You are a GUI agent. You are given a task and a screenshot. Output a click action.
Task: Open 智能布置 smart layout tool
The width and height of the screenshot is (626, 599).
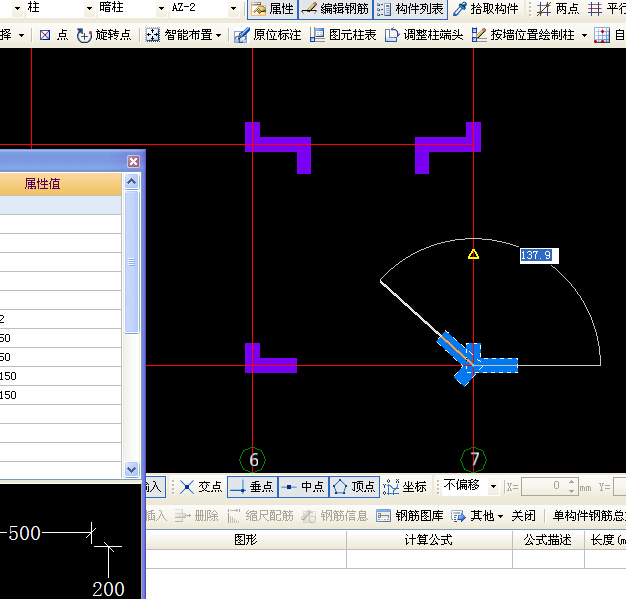tap(179, 35)
